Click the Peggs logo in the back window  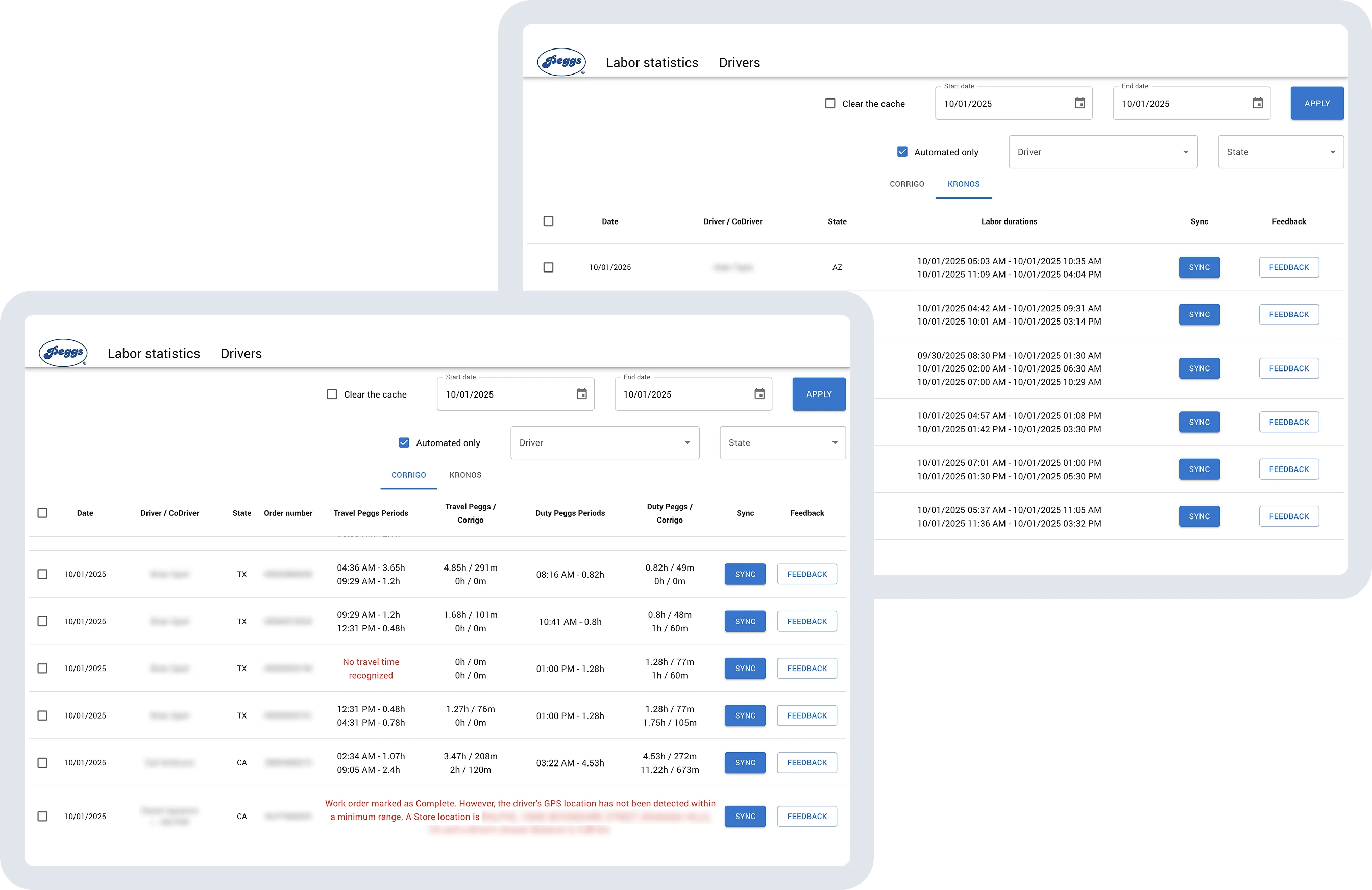561,62
